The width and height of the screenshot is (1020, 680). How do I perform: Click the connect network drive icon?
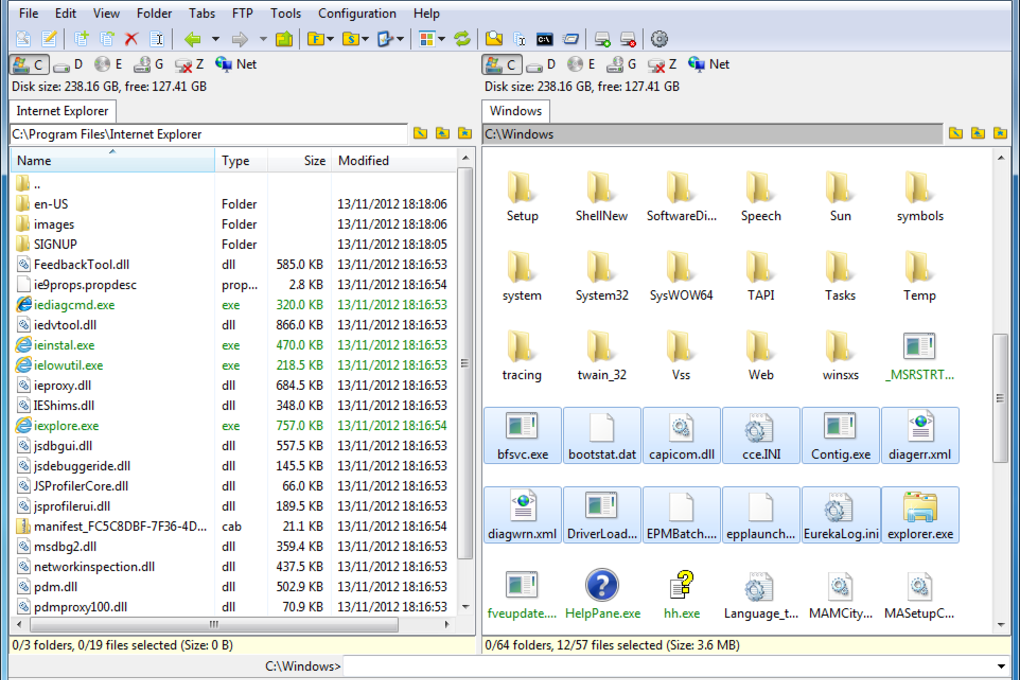pos(602,39)
